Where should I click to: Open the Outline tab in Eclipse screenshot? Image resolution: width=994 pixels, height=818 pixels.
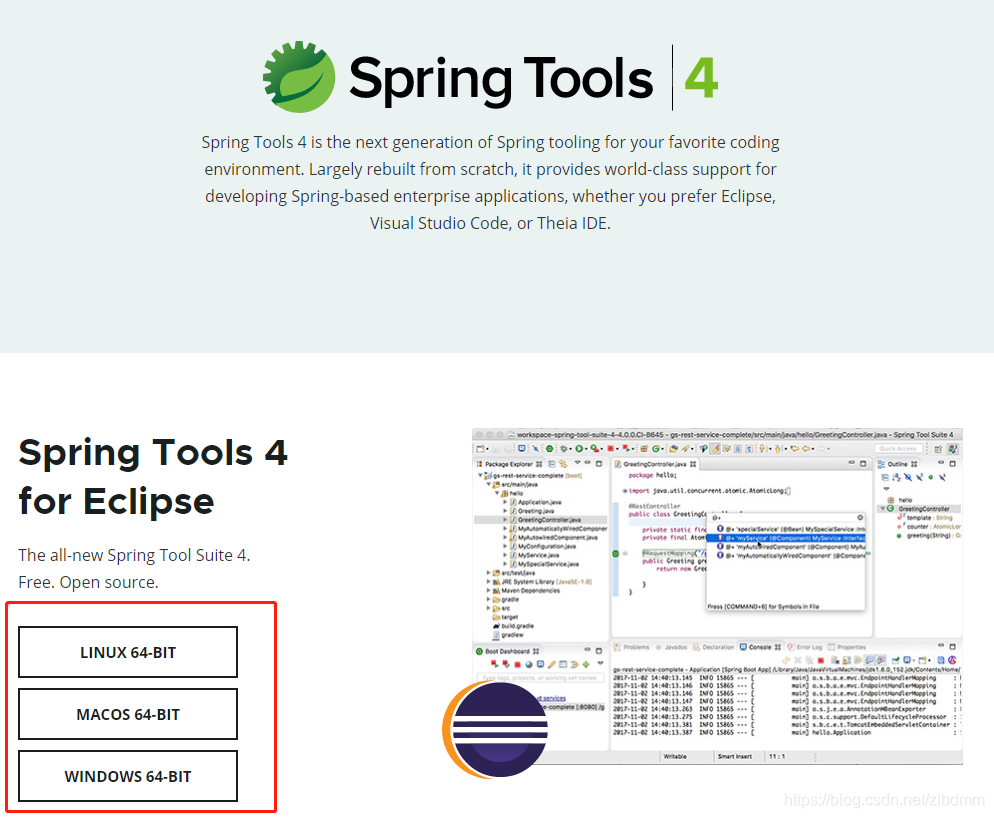click(897, 464)
